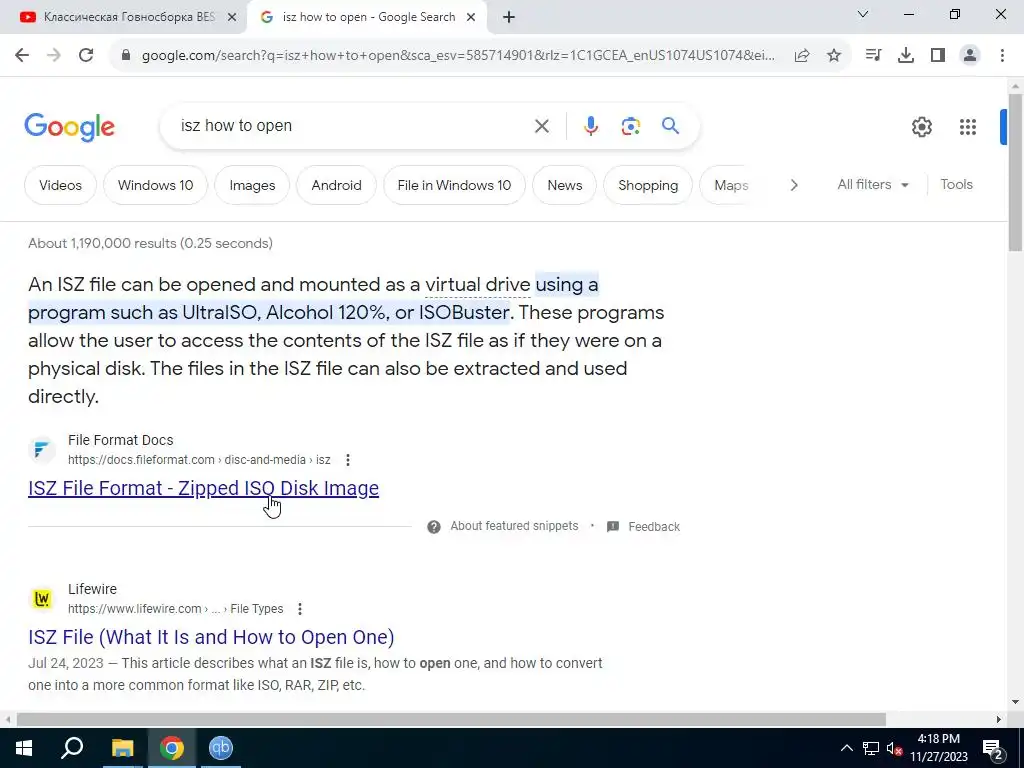Open Lifewire ISZ File article link
The height and width of the screenshot is (768, 1024).
pos(211,637)
